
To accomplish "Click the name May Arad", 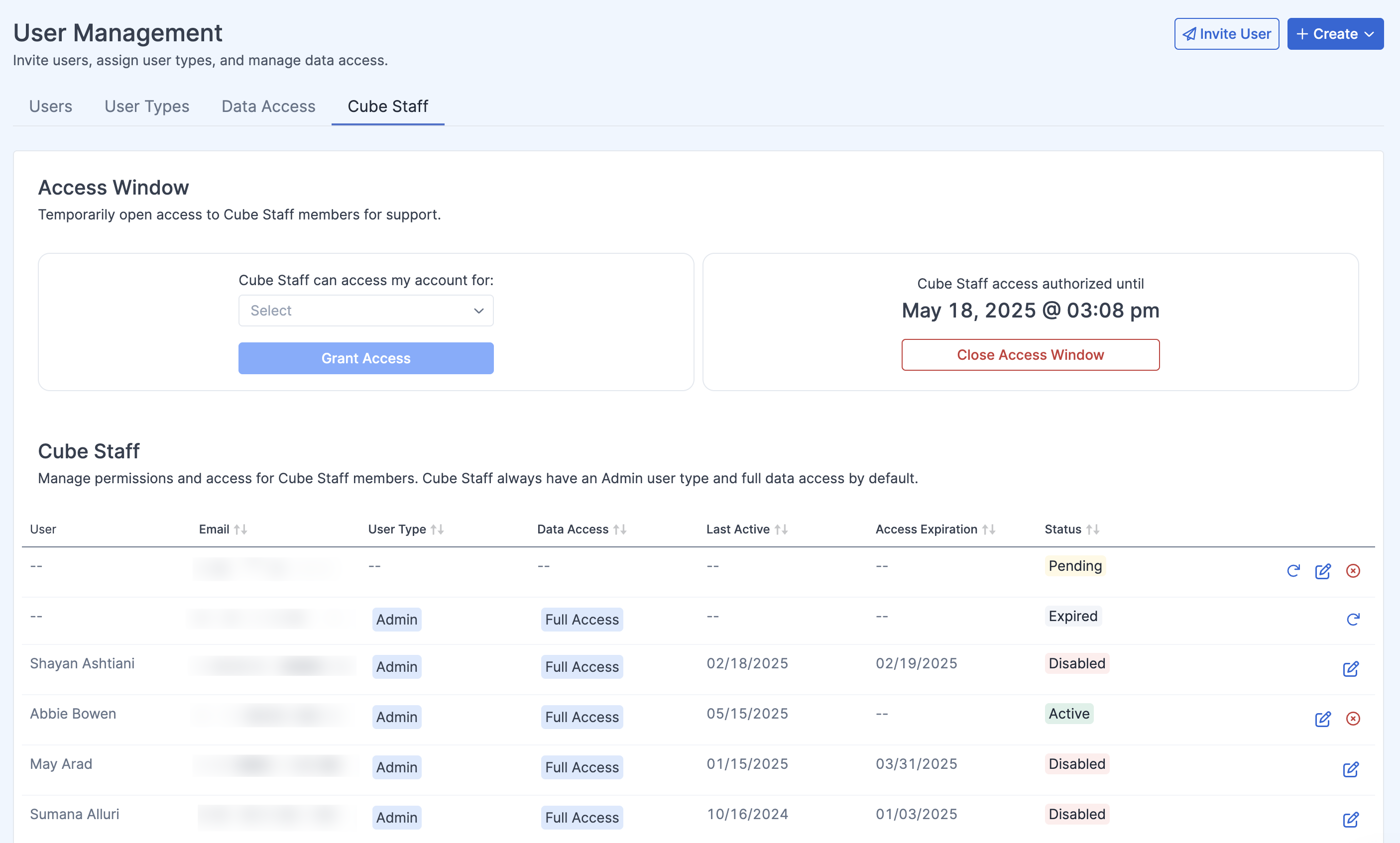I will point(61,763).
